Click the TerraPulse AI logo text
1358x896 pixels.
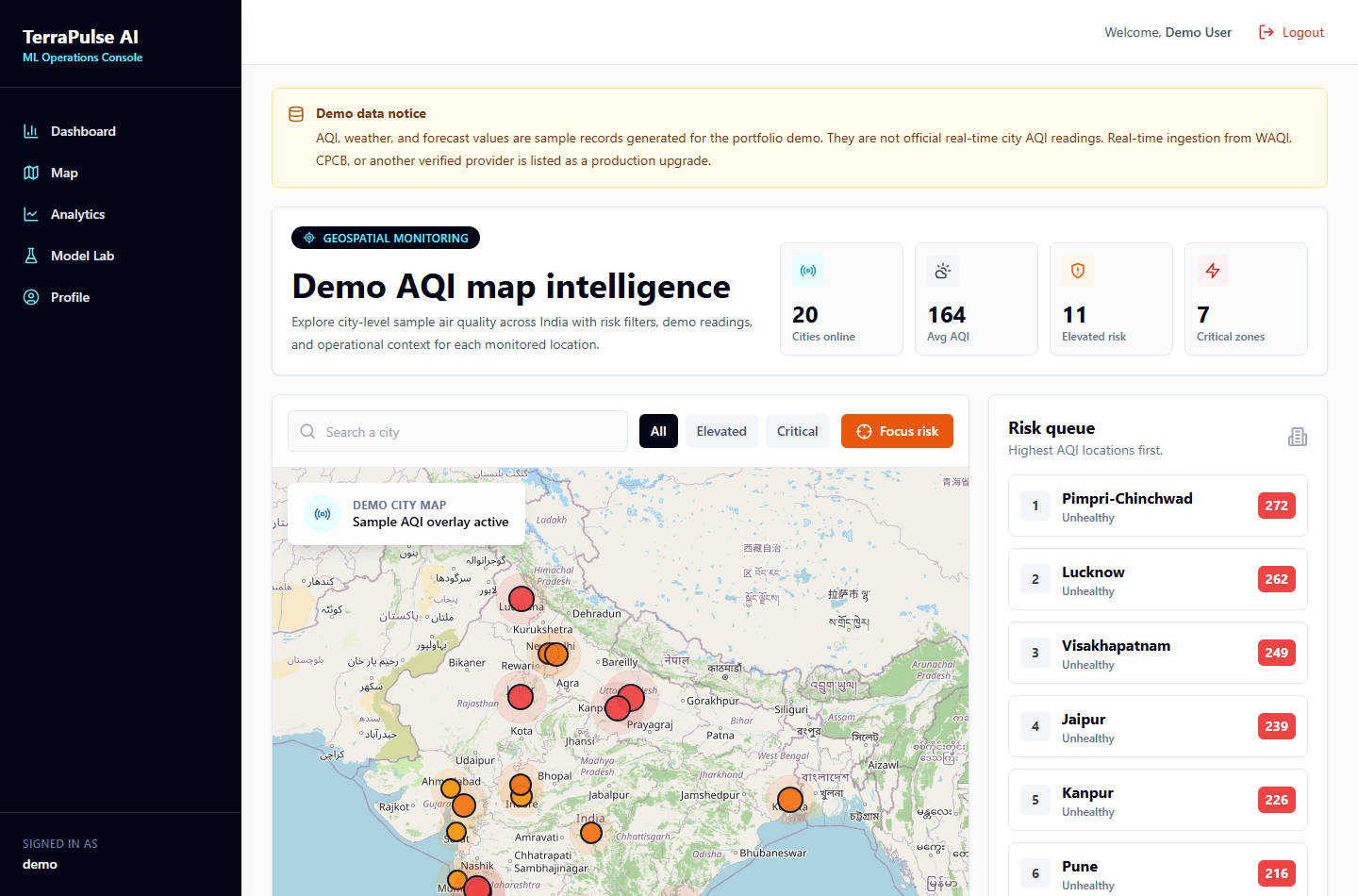coord(80,37)
